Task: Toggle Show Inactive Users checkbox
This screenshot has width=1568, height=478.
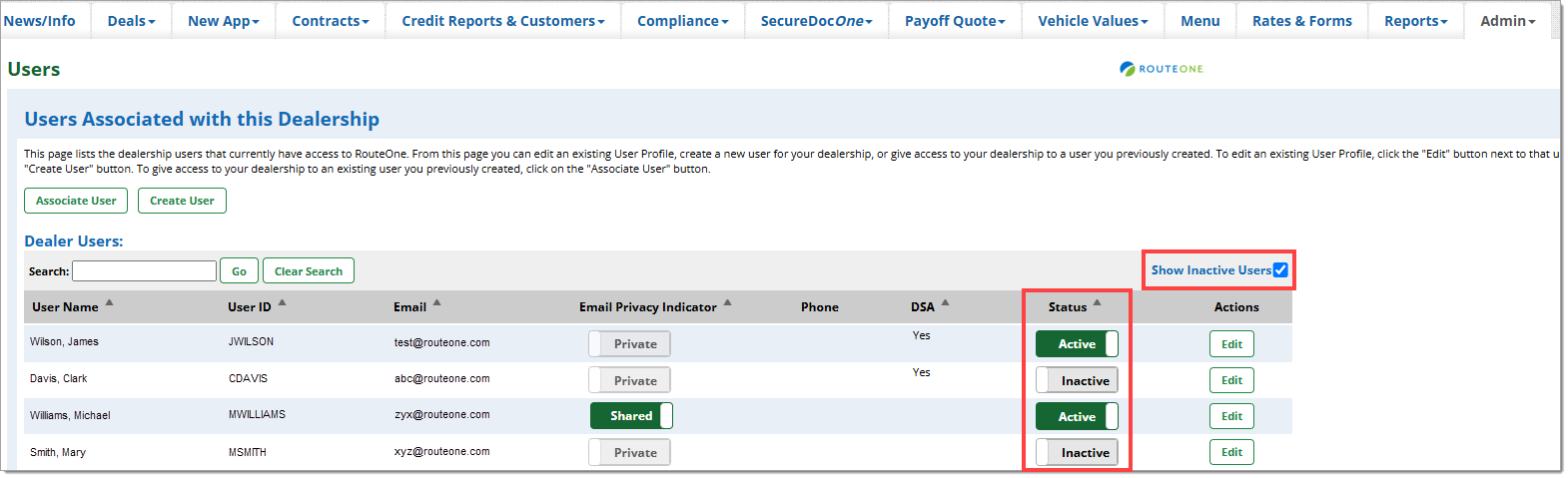Action: pyautogui.click(x=1280, y=270)
